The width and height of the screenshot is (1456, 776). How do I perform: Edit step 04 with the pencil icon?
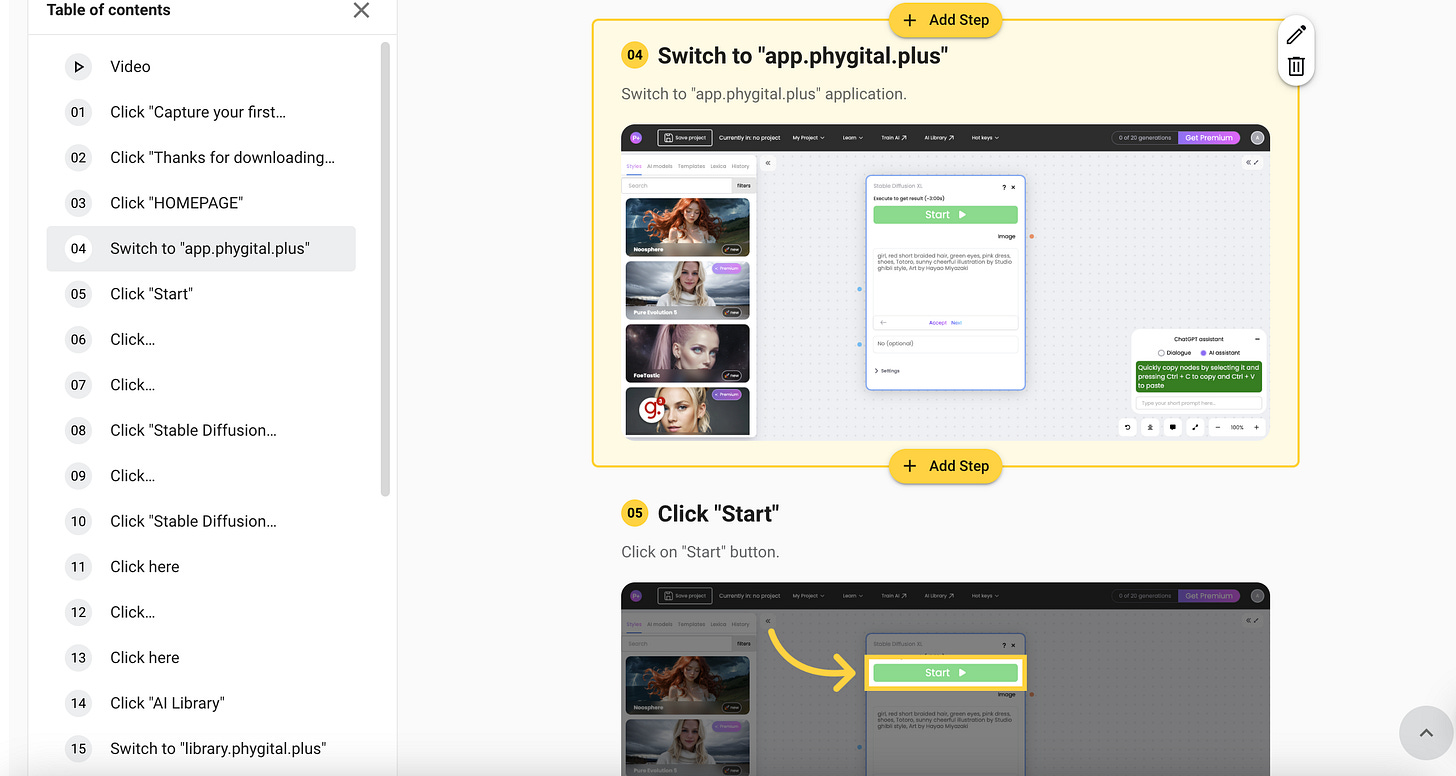click(1296, 35)
